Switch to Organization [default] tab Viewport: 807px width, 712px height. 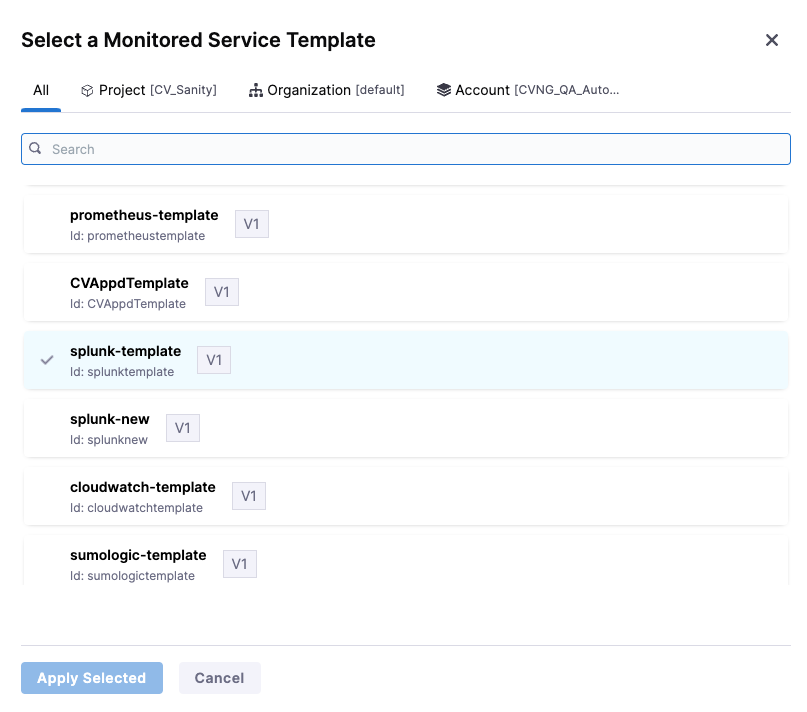tap(327, 90)
